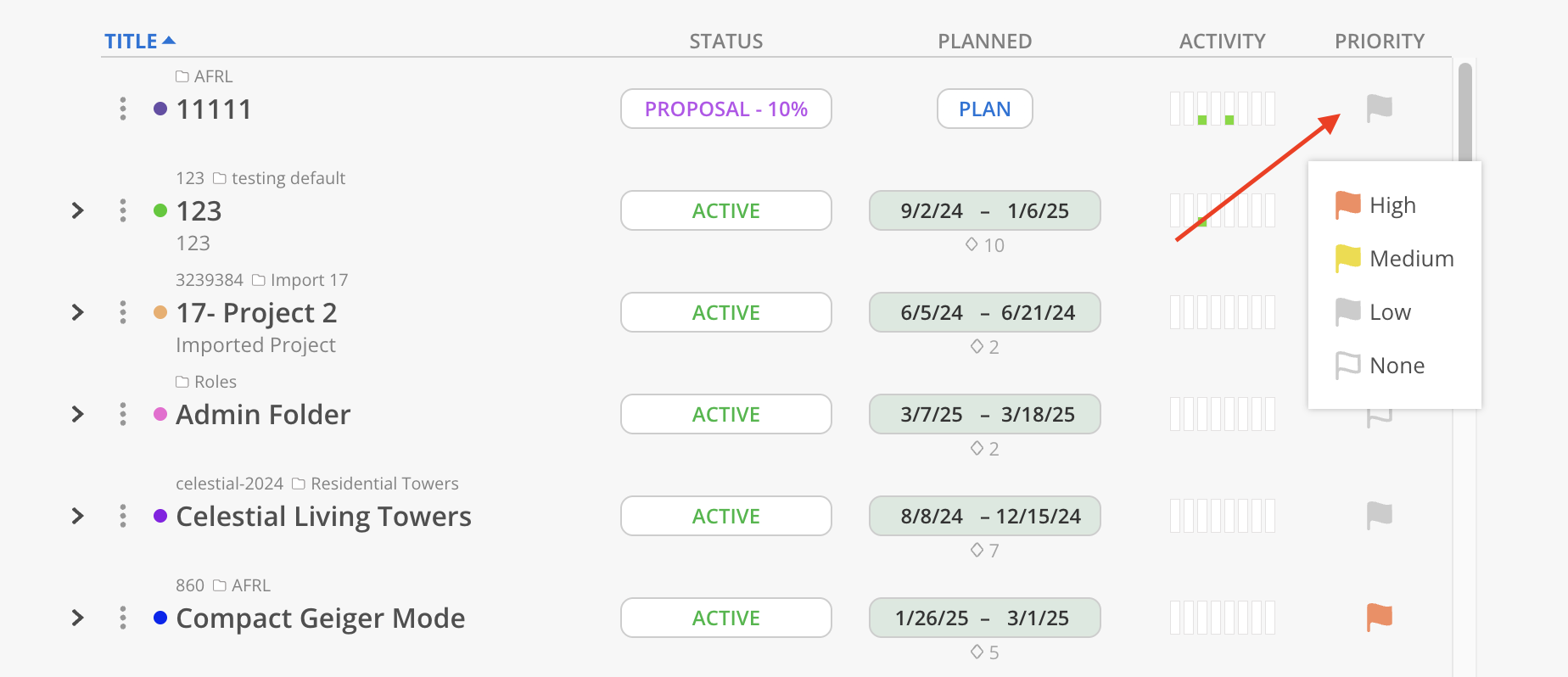Click the orange priority flag for Compact Geiger Mode
This screenshot has height=677, width=1568.
tap(1379, 617)
